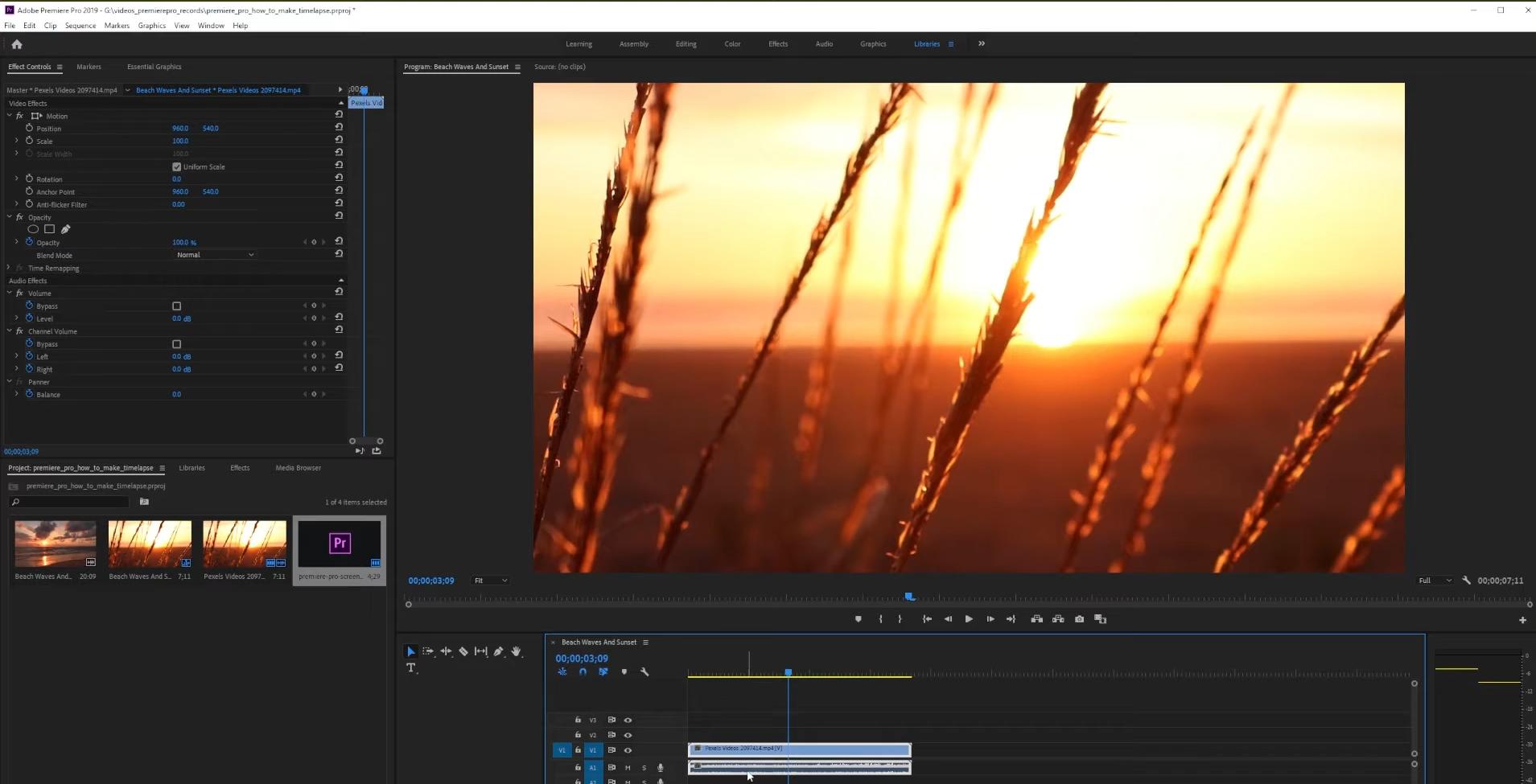The height and width of the screenshot is (784, 1536).
Task: Open the Fit zoom level dropdown
Action: (x=490, y=581)
